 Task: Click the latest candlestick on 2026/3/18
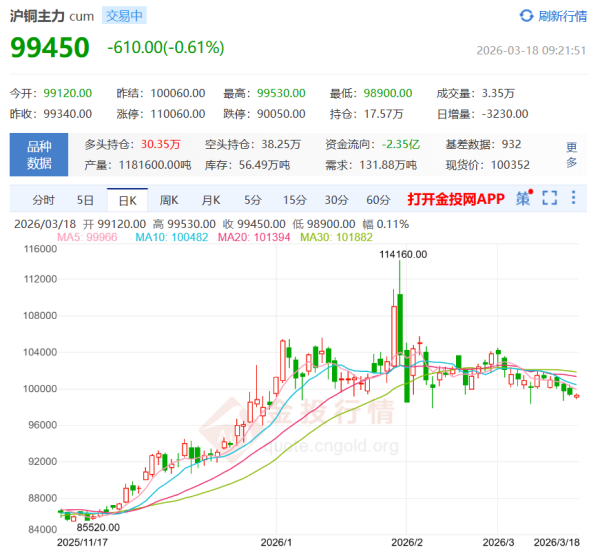click(577, 396)
